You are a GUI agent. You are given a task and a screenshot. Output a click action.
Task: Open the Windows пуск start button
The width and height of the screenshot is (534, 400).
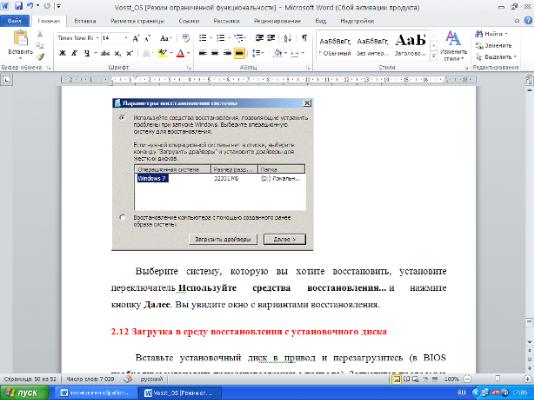[x=25, y=393]
